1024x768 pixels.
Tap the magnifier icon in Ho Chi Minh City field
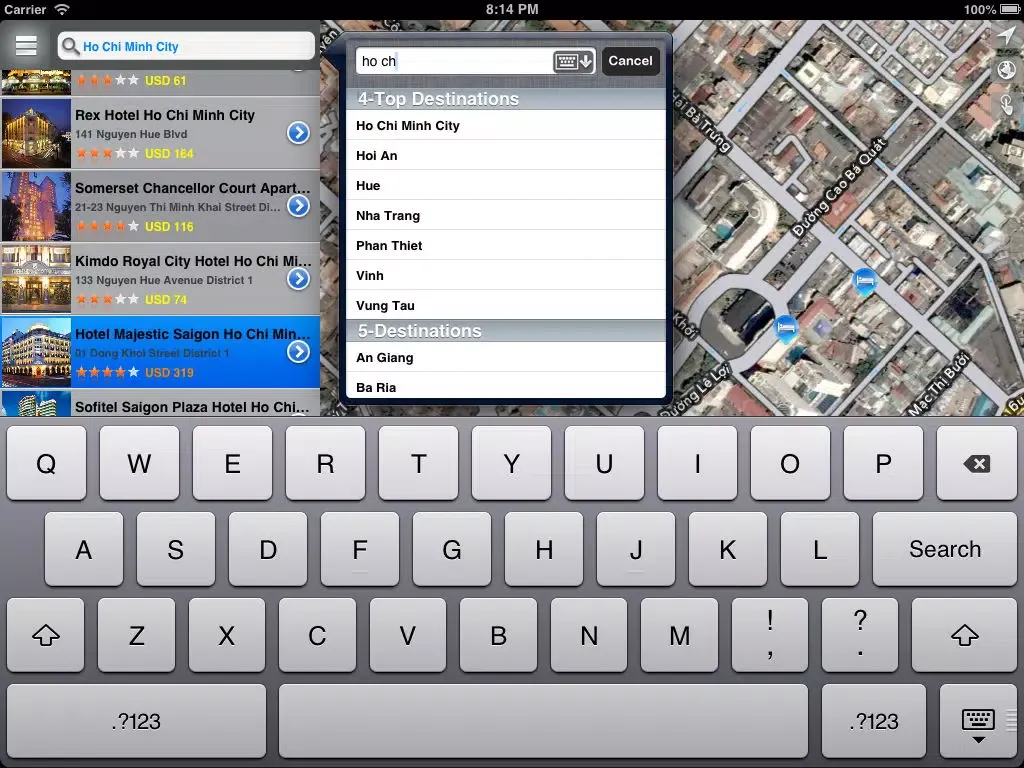pyautogui.click(x=71, y=46)
